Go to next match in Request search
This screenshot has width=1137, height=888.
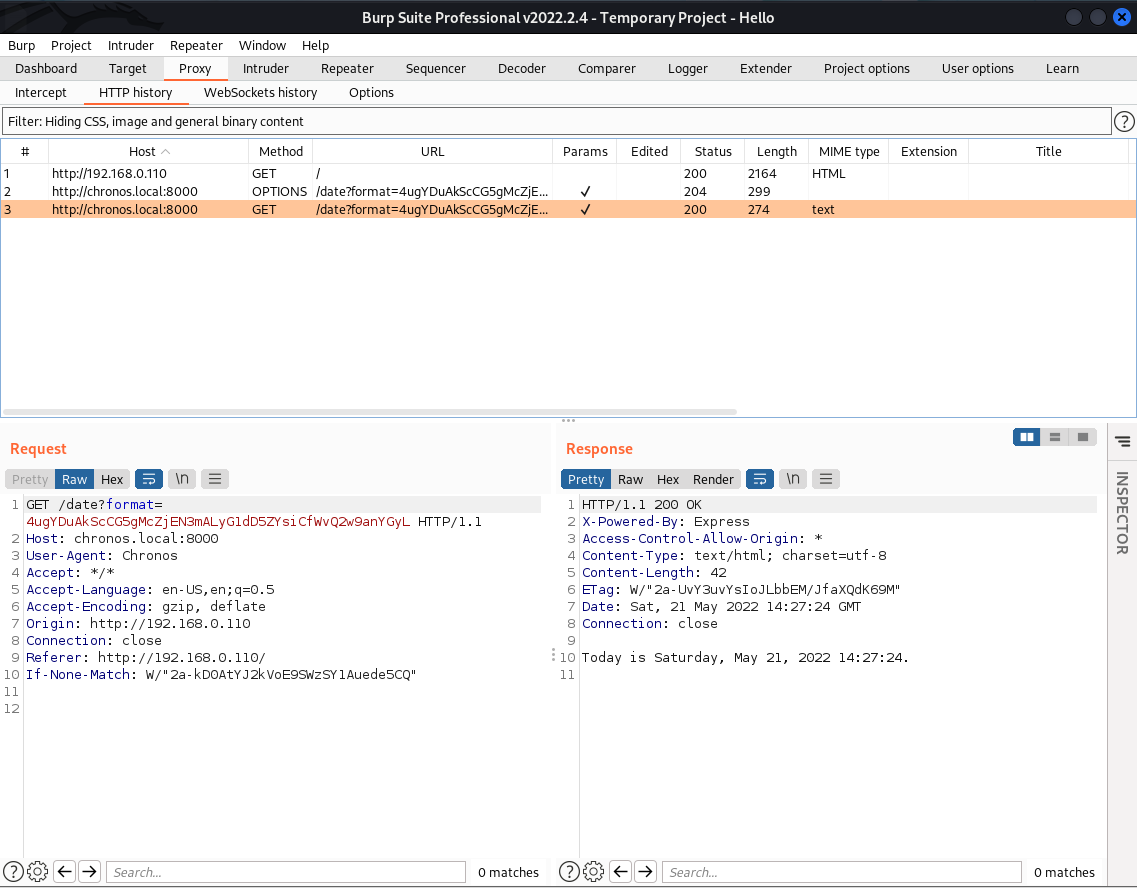(x=90, y=872)
